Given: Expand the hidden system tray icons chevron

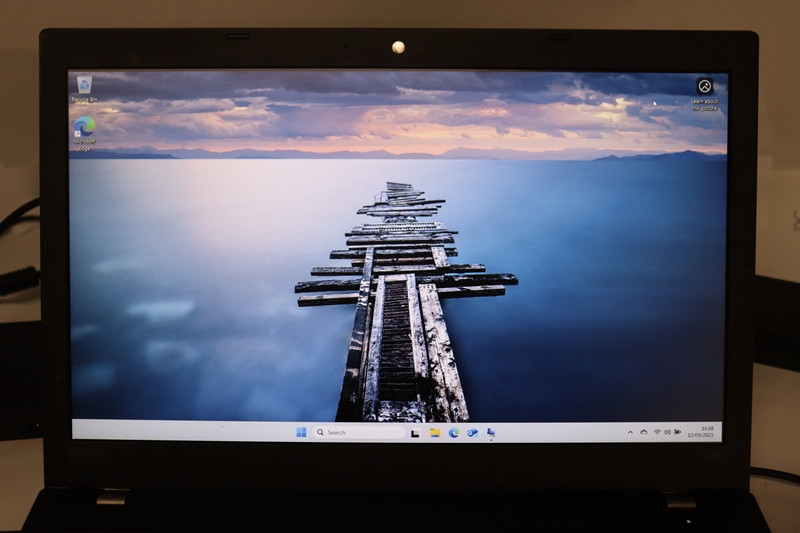Looking at the screenshot, I should [x=630, y=433].
